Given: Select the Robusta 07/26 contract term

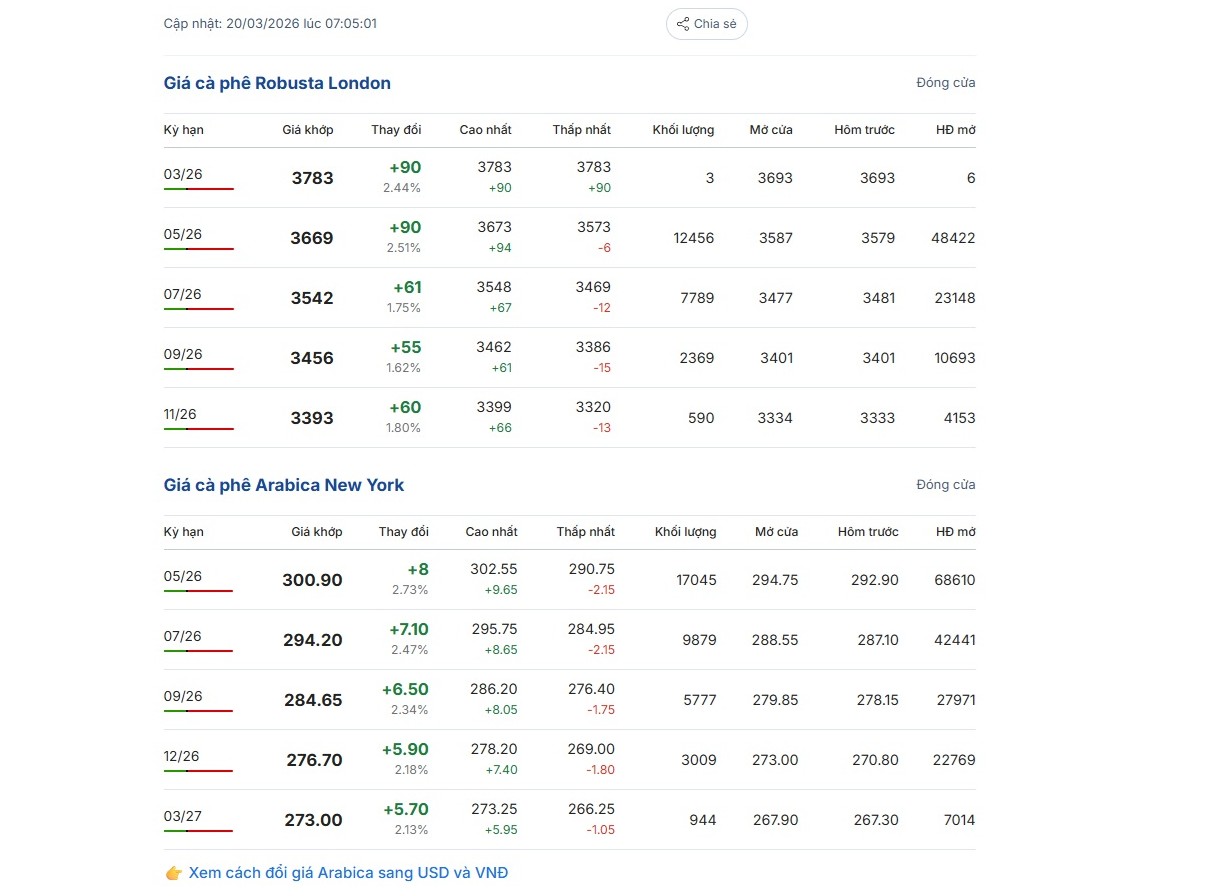Looking at the screenshot, I should pyautogui.click(x=183, y=294).
